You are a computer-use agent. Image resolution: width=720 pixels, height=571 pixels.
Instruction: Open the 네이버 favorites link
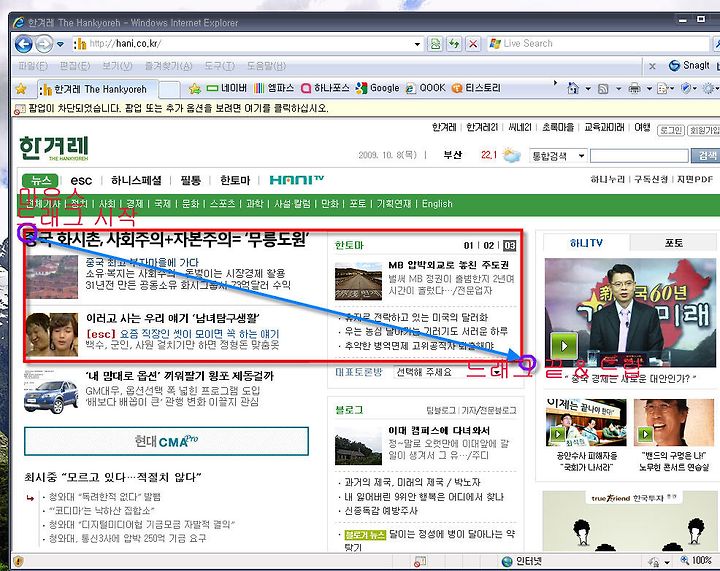pos(226,88)
